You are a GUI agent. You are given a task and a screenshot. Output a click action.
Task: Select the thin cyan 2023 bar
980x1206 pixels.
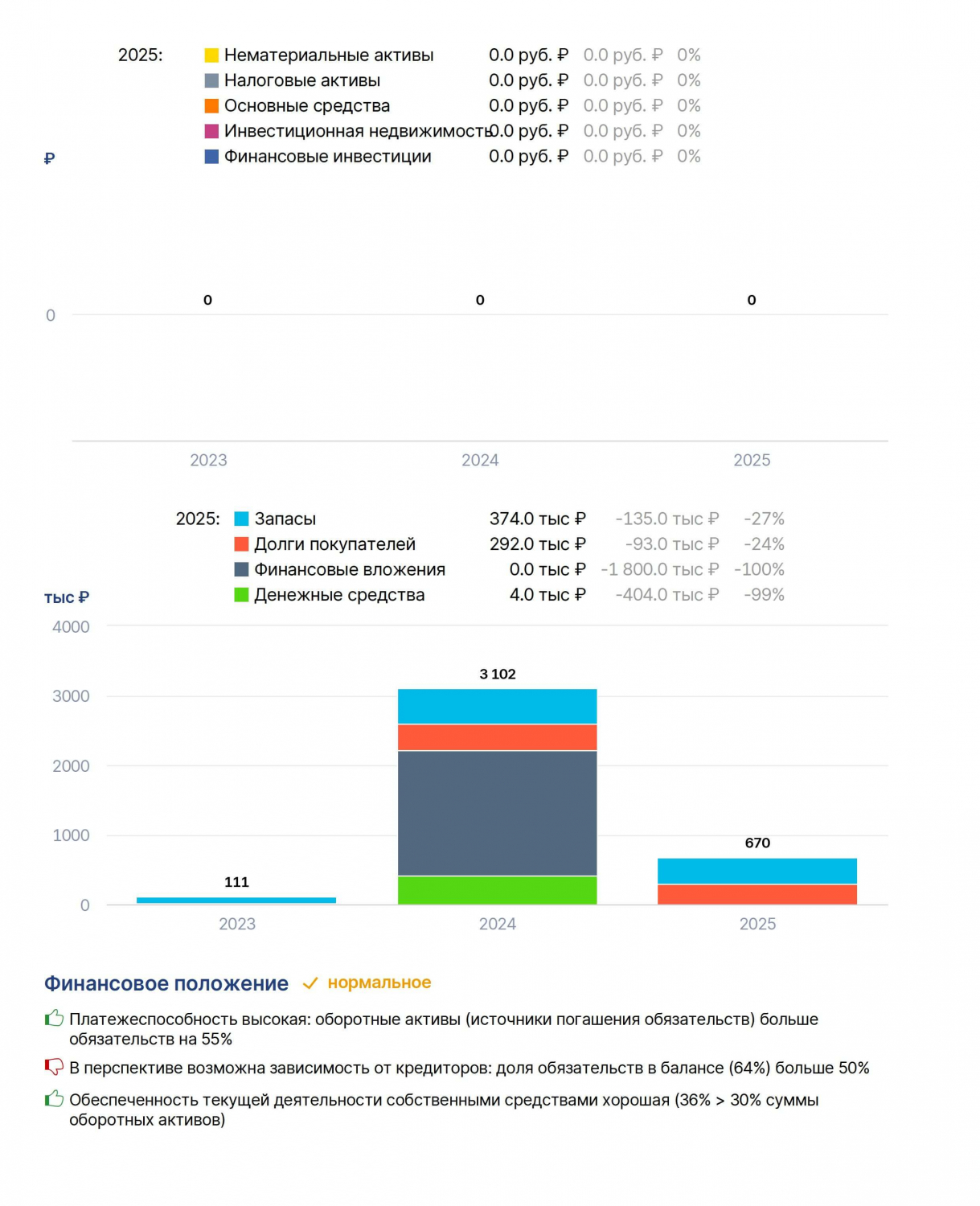pos(236,900)
